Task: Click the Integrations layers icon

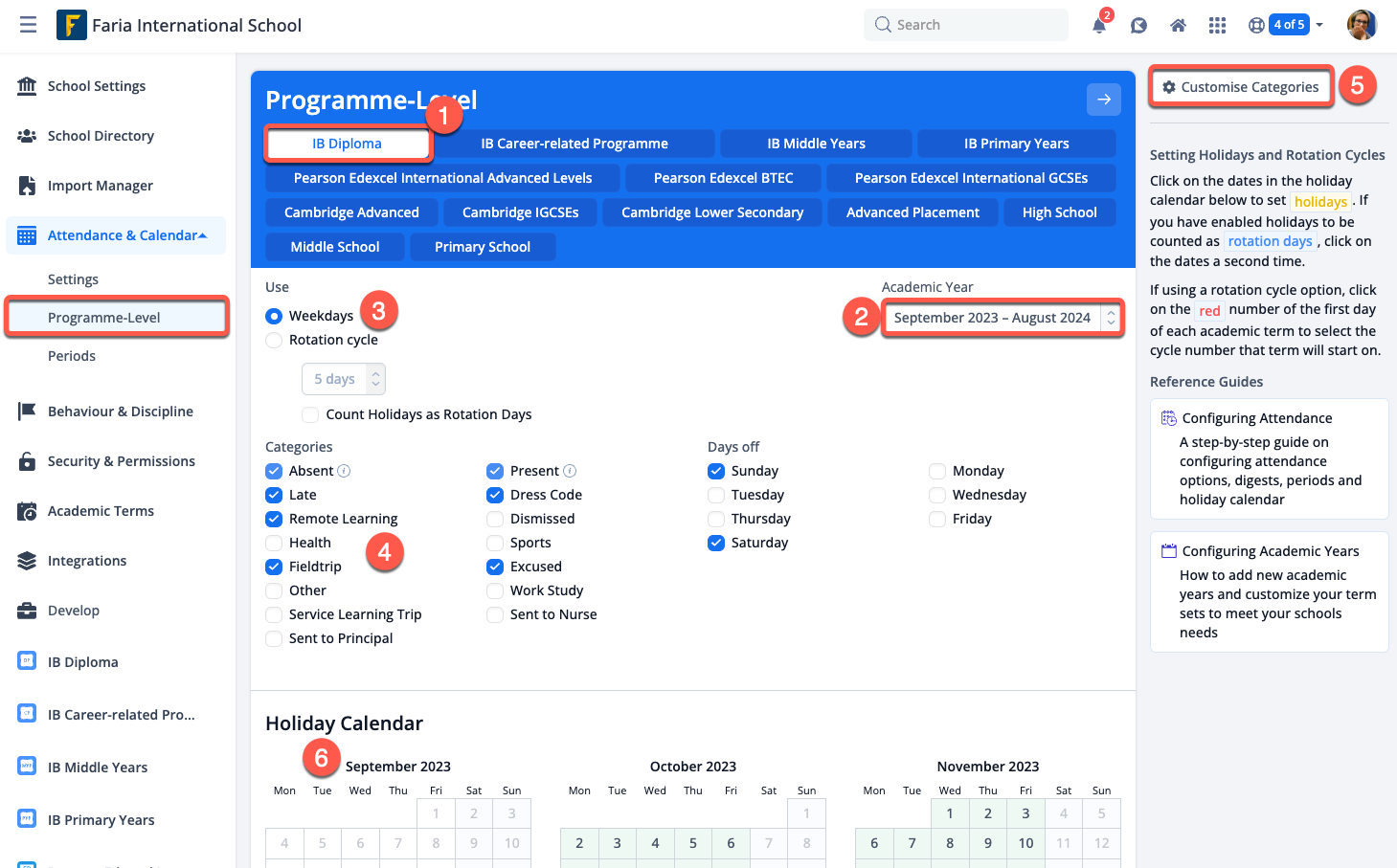Action: click(27, 561)
